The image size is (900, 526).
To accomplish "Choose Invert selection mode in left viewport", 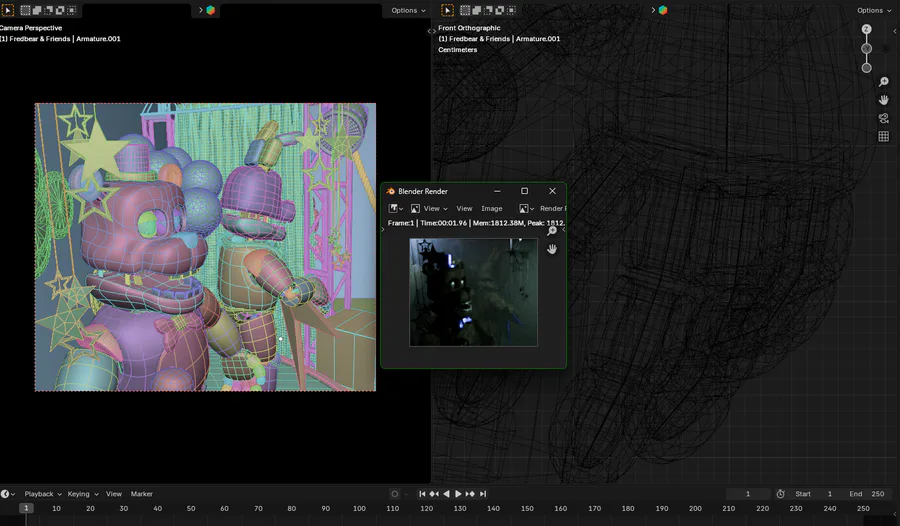I will click(x=60, y=10).
